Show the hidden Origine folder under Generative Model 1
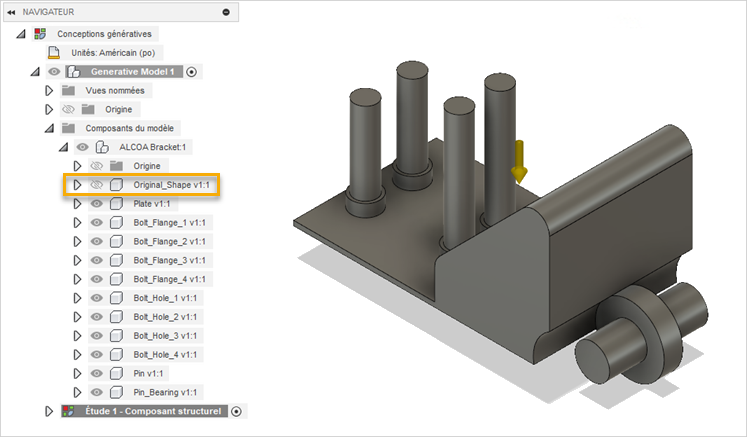Image resolution: width=747 pixels, height=437 pixels. (68, 109)
